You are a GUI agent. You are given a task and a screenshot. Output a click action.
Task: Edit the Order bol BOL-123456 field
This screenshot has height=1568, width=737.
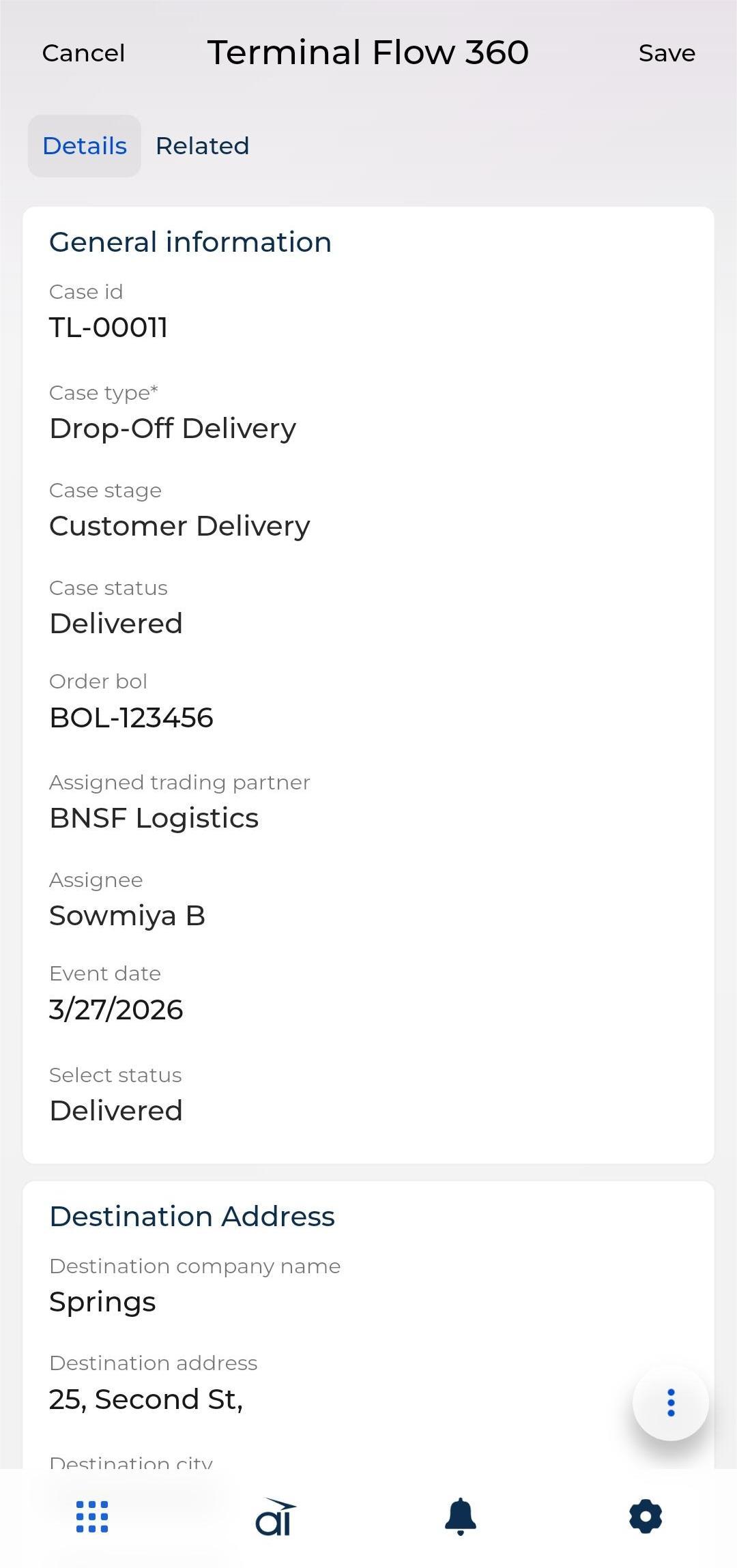(131, 718)
